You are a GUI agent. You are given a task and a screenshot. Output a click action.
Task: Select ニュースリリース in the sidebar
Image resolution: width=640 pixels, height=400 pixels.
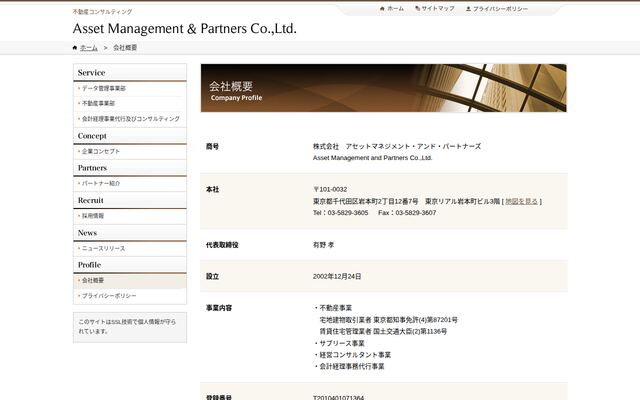coord(103,248)
